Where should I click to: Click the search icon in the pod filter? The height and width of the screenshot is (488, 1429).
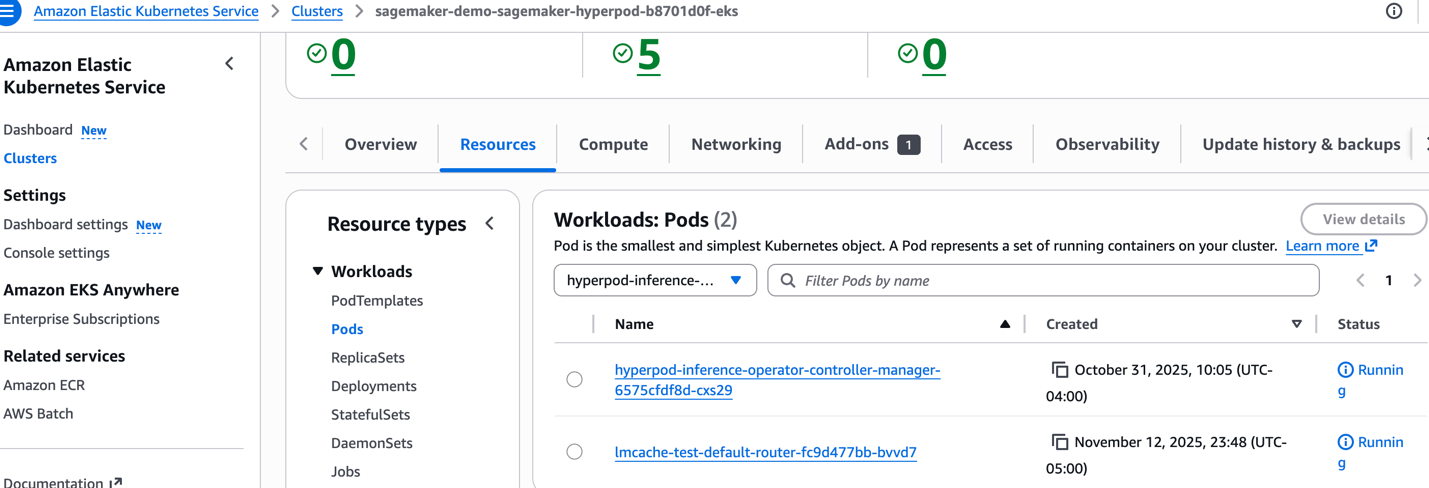(x=788, y=281)
